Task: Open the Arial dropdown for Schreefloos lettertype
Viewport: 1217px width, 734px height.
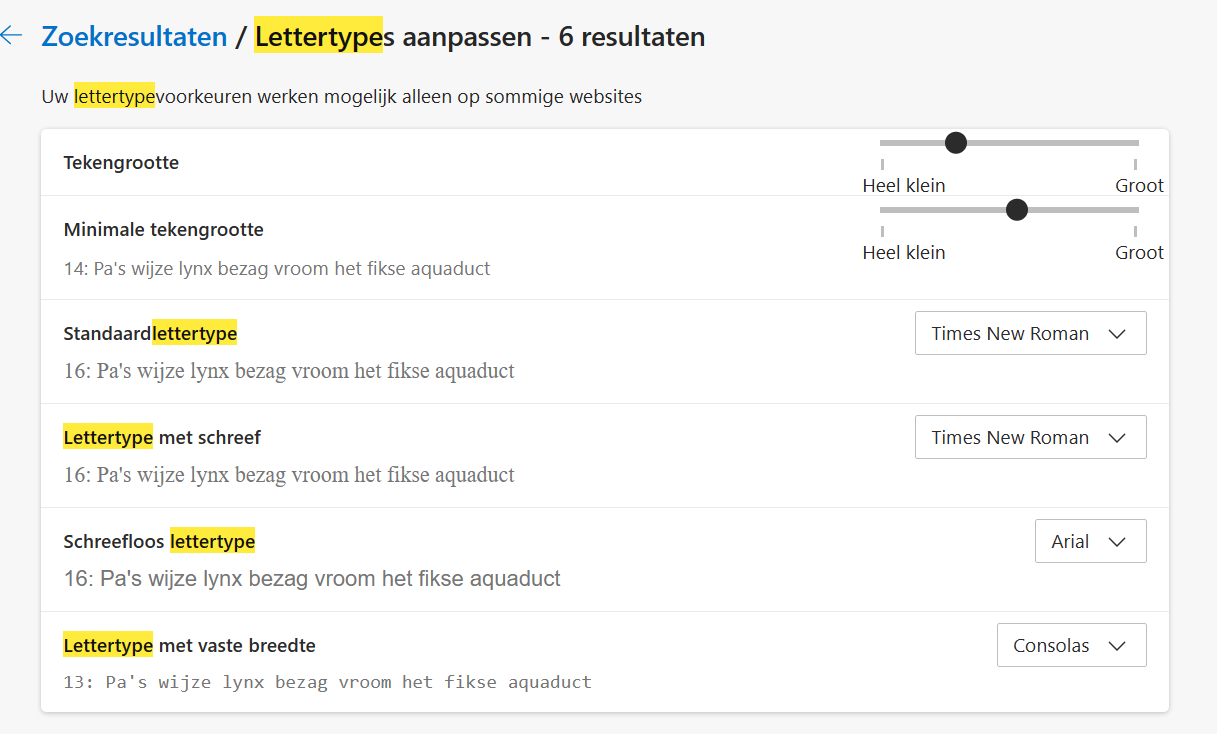Action: (x=1090, y=541)
